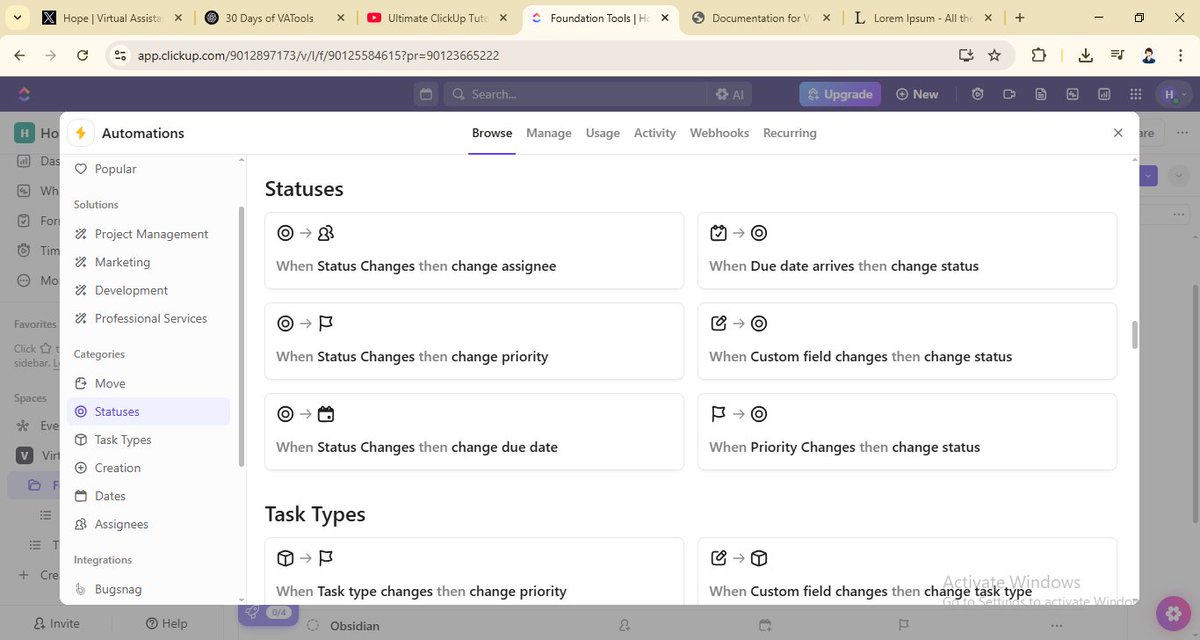The image size is (1200, 640).
Task: Click the New button in ClickUp toolbar
Action: coord(917,94)
